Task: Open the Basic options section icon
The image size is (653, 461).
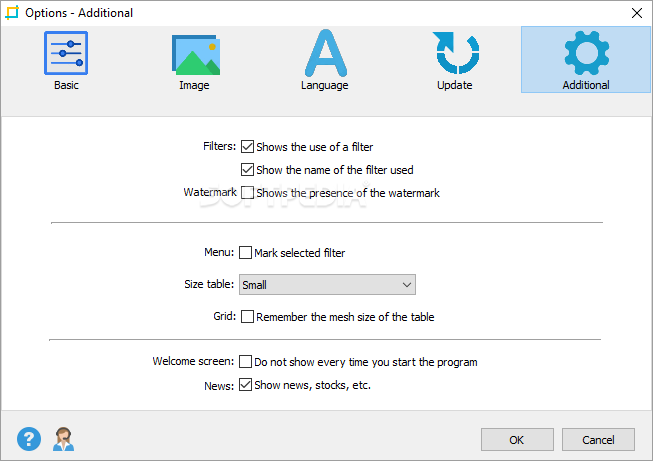Action: coord(66,53)
